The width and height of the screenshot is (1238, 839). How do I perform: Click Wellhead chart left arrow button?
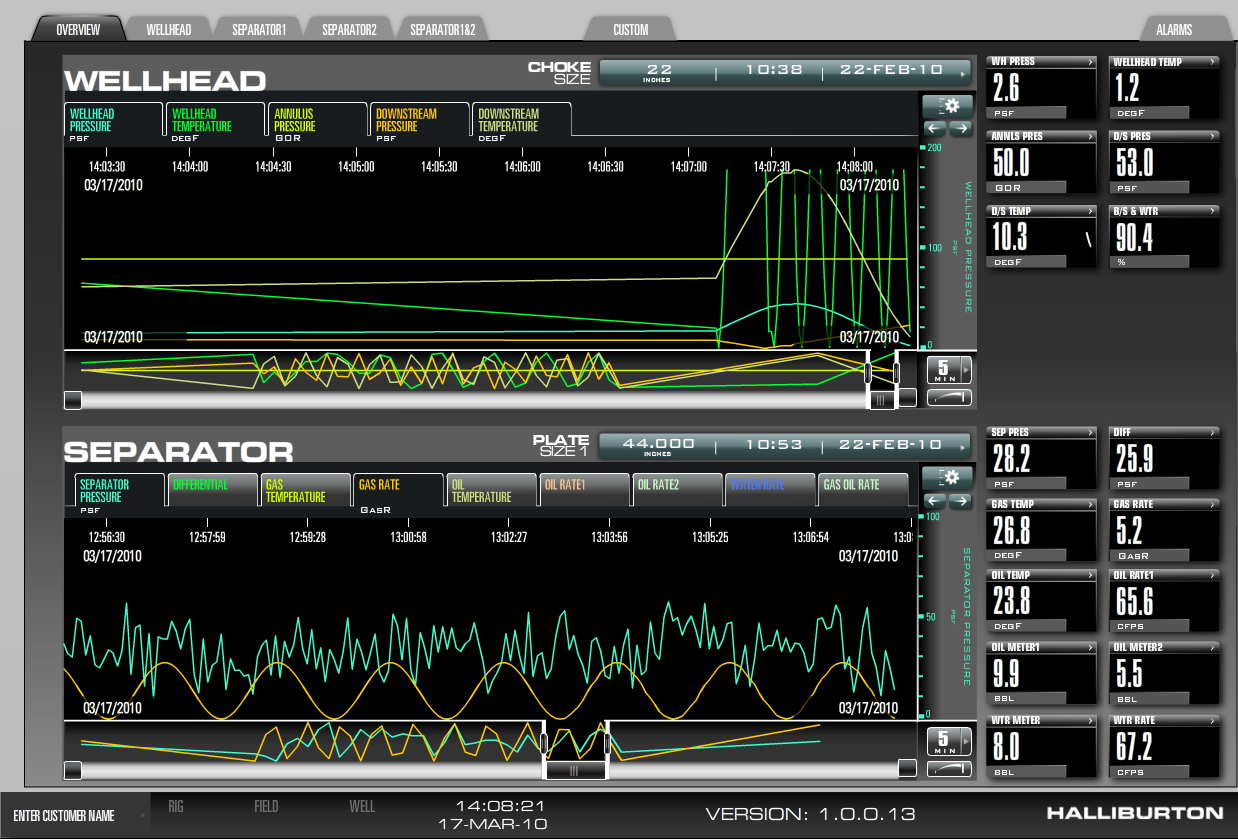tap(933, 128)
